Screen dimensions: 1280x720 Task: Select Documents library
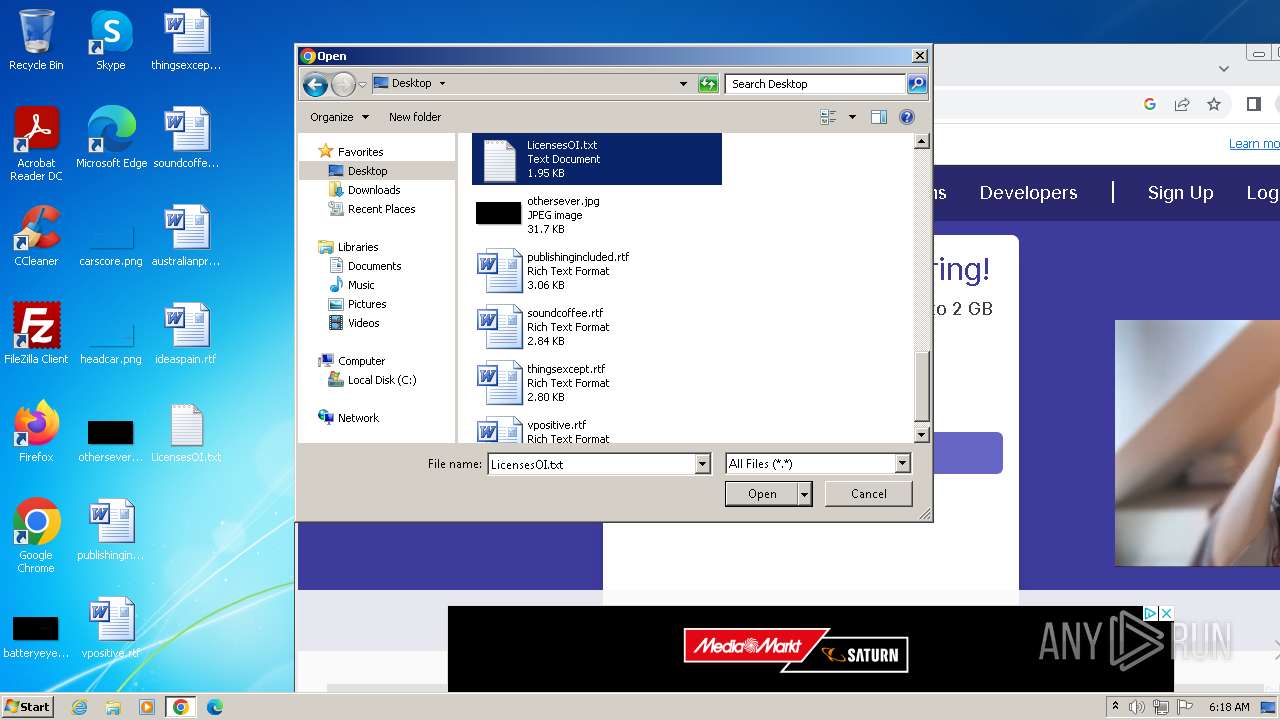[374, 266]
